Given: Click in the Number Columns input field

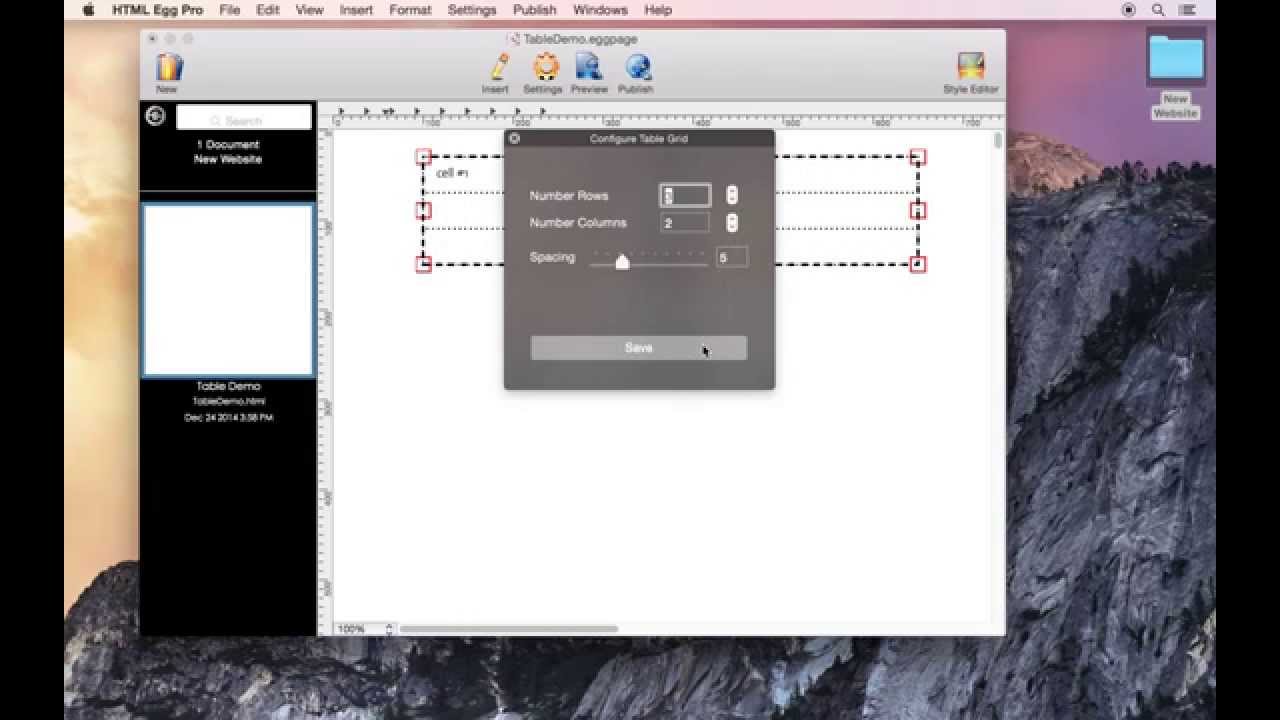Looking at the screenshot, I should click(x=685, y=222).
